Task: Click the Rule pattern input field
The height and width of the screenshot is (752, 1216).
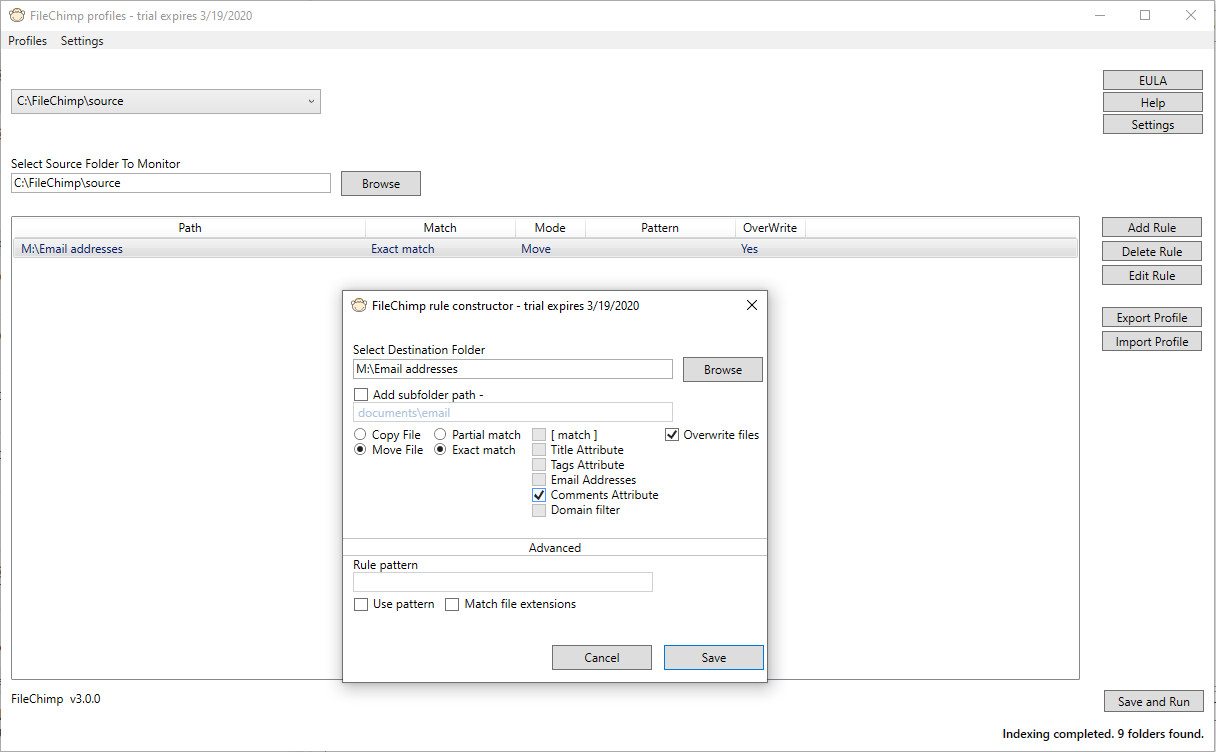Action: point(503,582)
